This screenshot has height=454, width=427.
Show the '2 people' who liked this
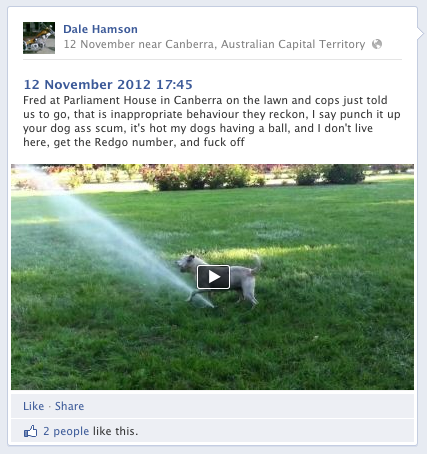[66, 431]
